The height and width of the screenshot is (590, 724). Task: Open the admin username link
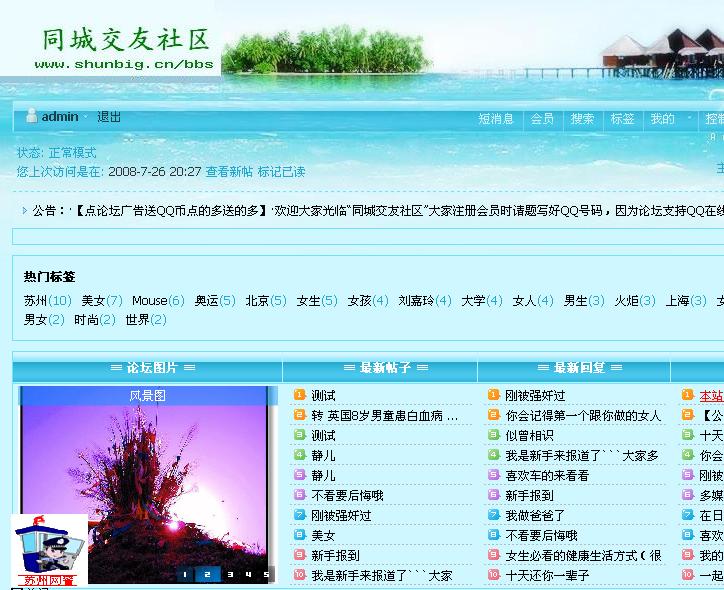[60, 117]
